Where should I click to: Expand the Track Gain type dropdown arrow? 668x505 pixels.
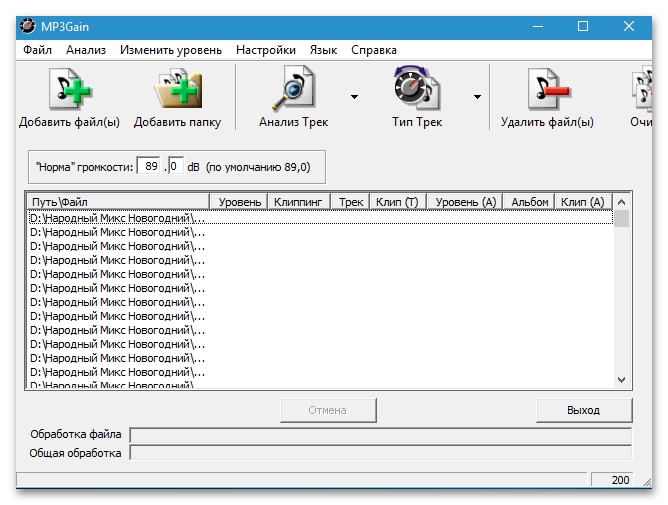[x=477, y=97]
